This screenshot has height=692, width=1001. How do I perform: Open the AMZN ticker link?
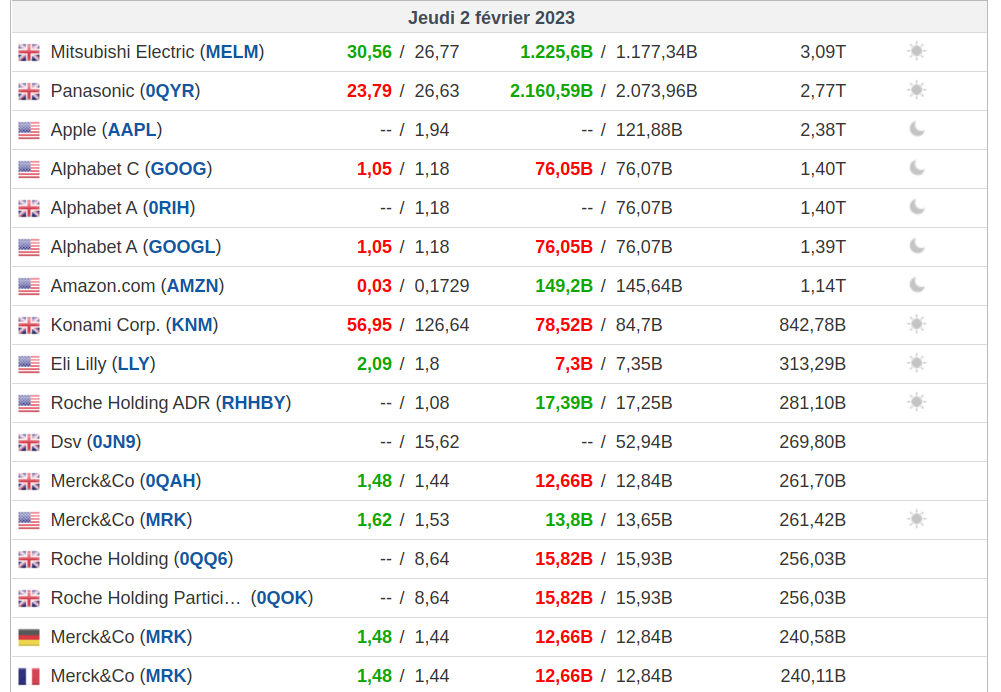pyautogui.click(x=192, y=285)
